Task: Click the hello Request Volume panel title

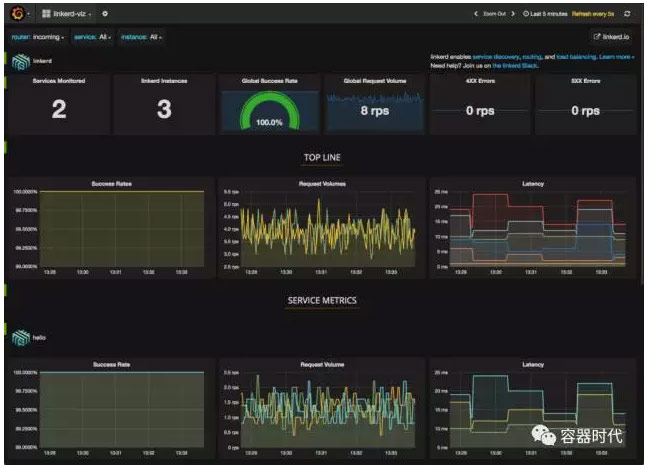Action: [x=322, y=365]
